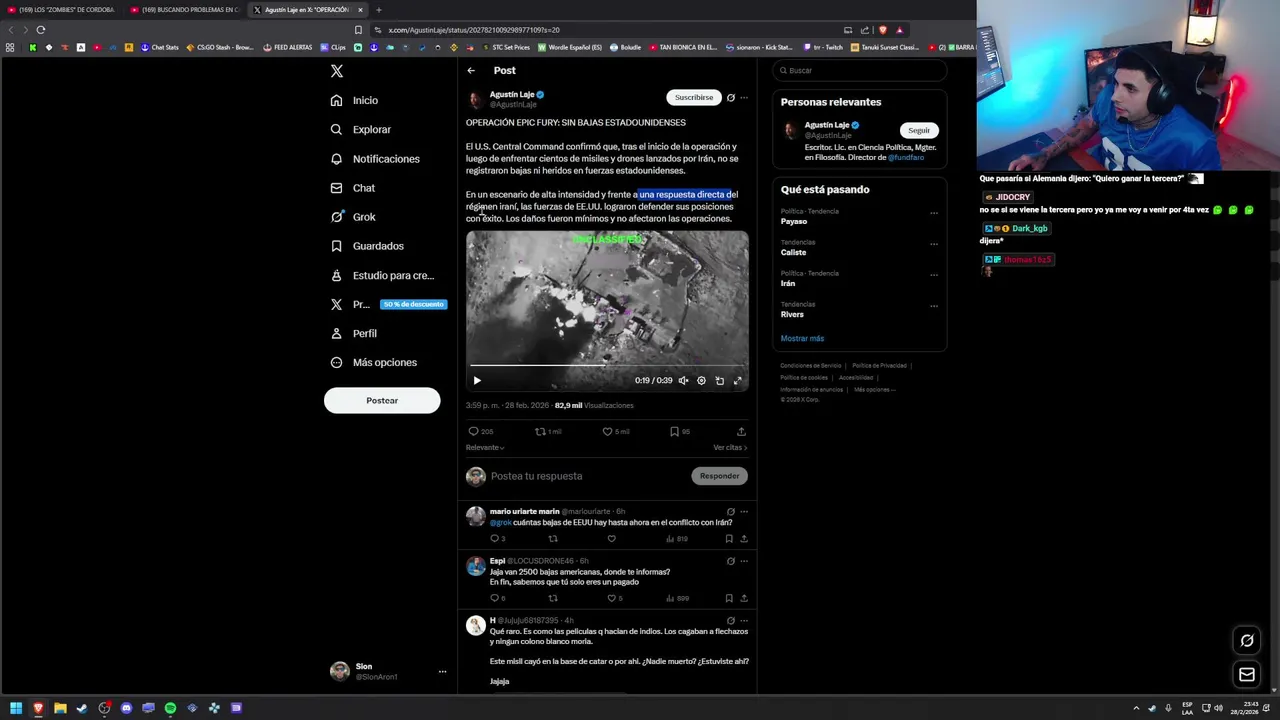Screen dimensions: 1280x720
Task: Open Wordle Español bookmark
Action: [x=570, y=47]
